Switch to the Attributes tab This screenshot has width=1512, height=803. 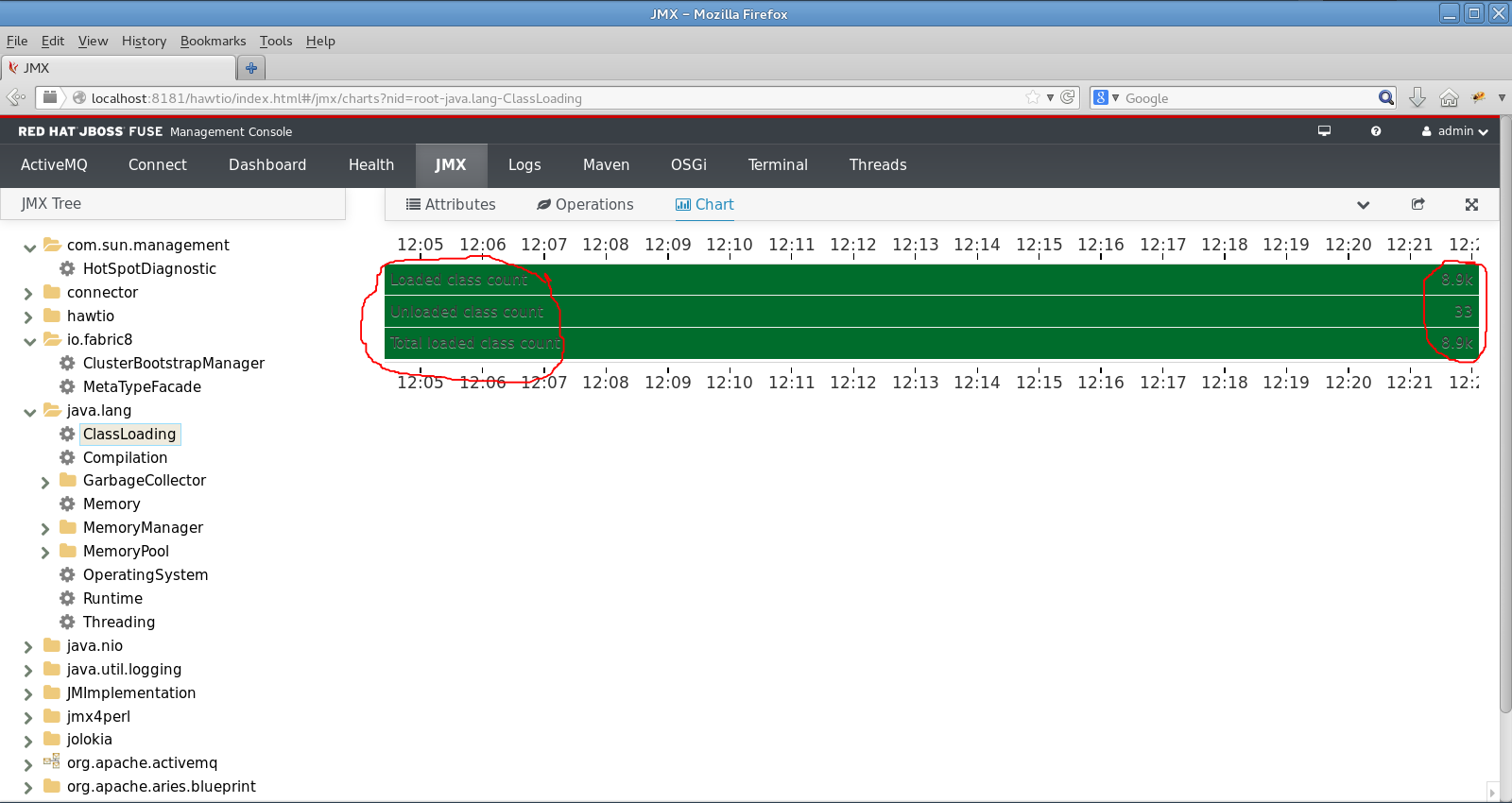(451, 204)
